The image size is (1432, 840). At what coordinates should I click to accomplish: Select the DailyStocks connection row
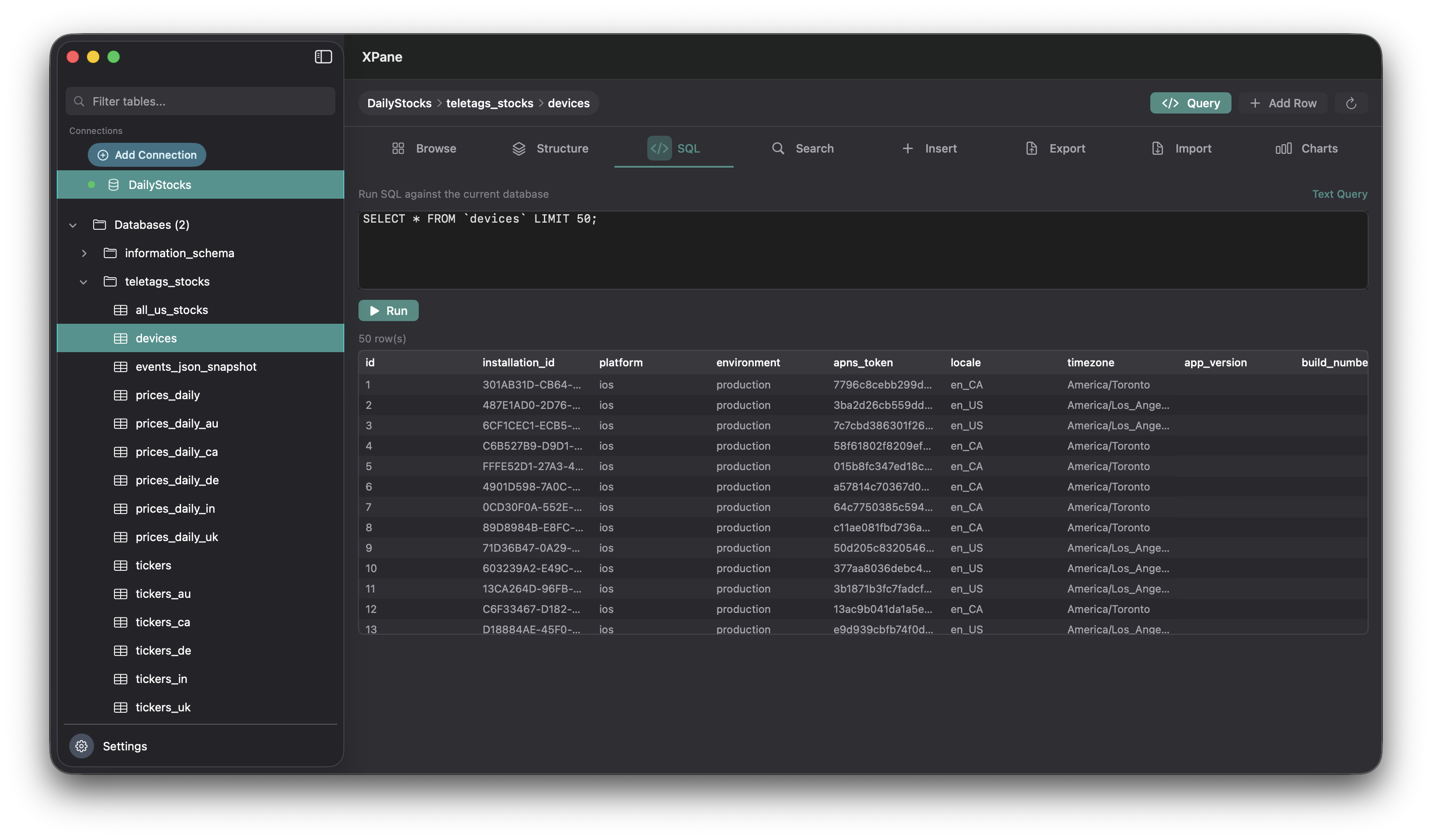(201, 184)
